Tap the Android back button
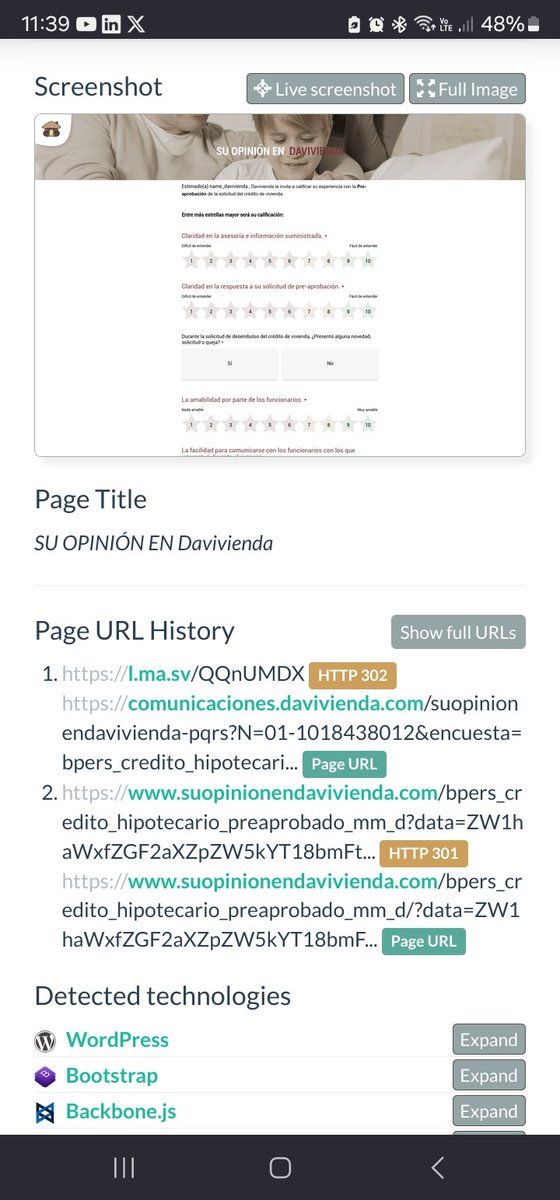Screen dimensions: 560x1200 click(436, 1167)
